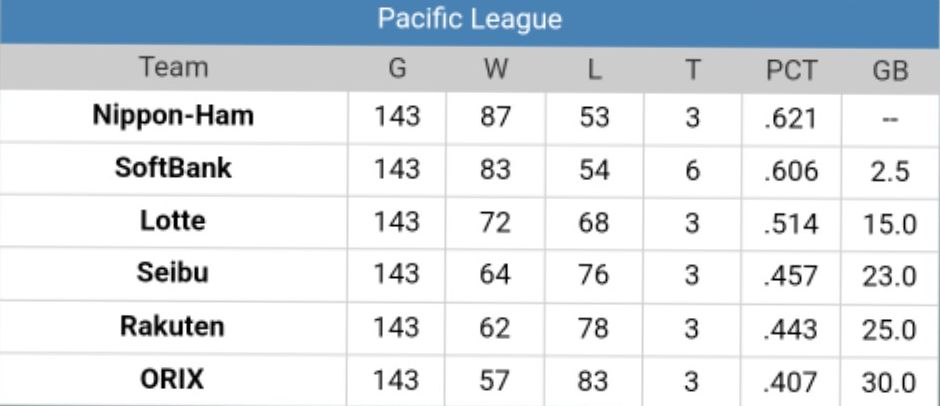Select Seibu's 76 losses cell
This screenshot has width=940, height=406.
tap(593, 275)
